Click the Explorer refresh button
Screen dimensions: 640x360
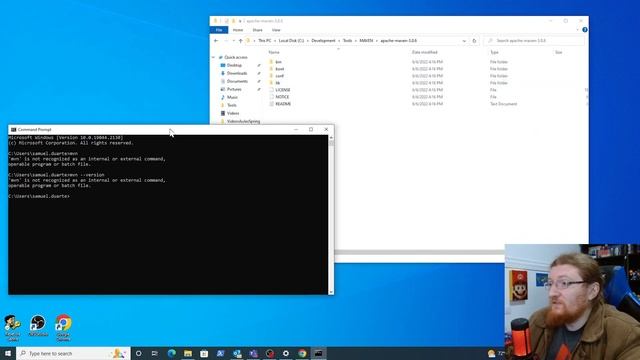[x=474, y=41]
